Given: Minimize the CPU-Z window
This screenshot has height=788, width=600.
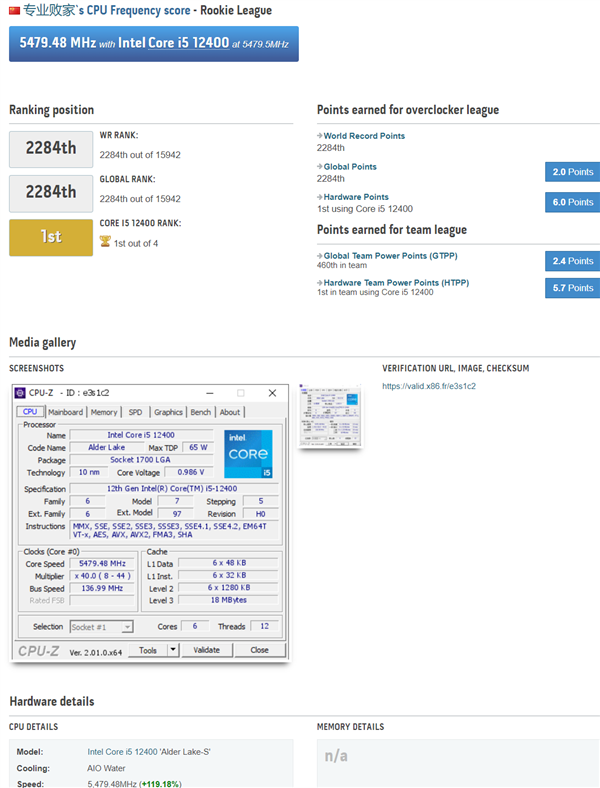Looking at the screenshot, I should [210, 393].
